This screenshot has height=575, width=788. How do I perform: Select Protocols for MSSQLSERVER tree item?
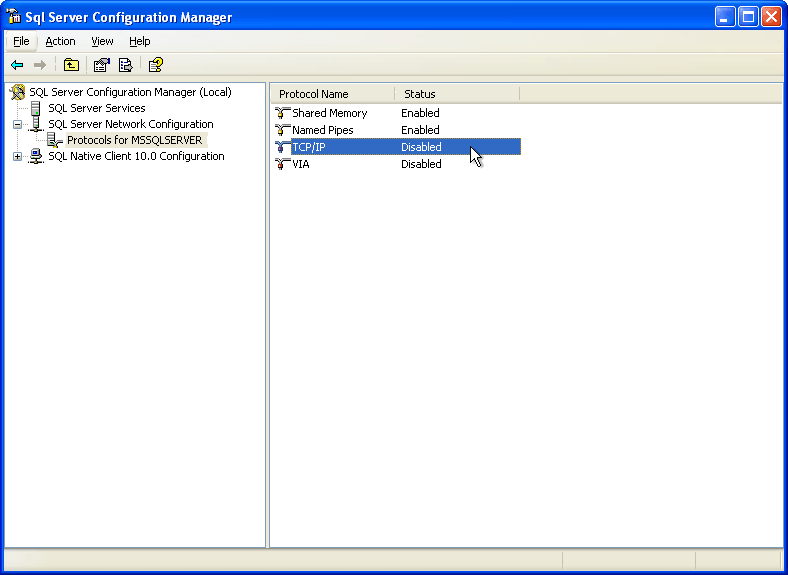tap(135, 140)
